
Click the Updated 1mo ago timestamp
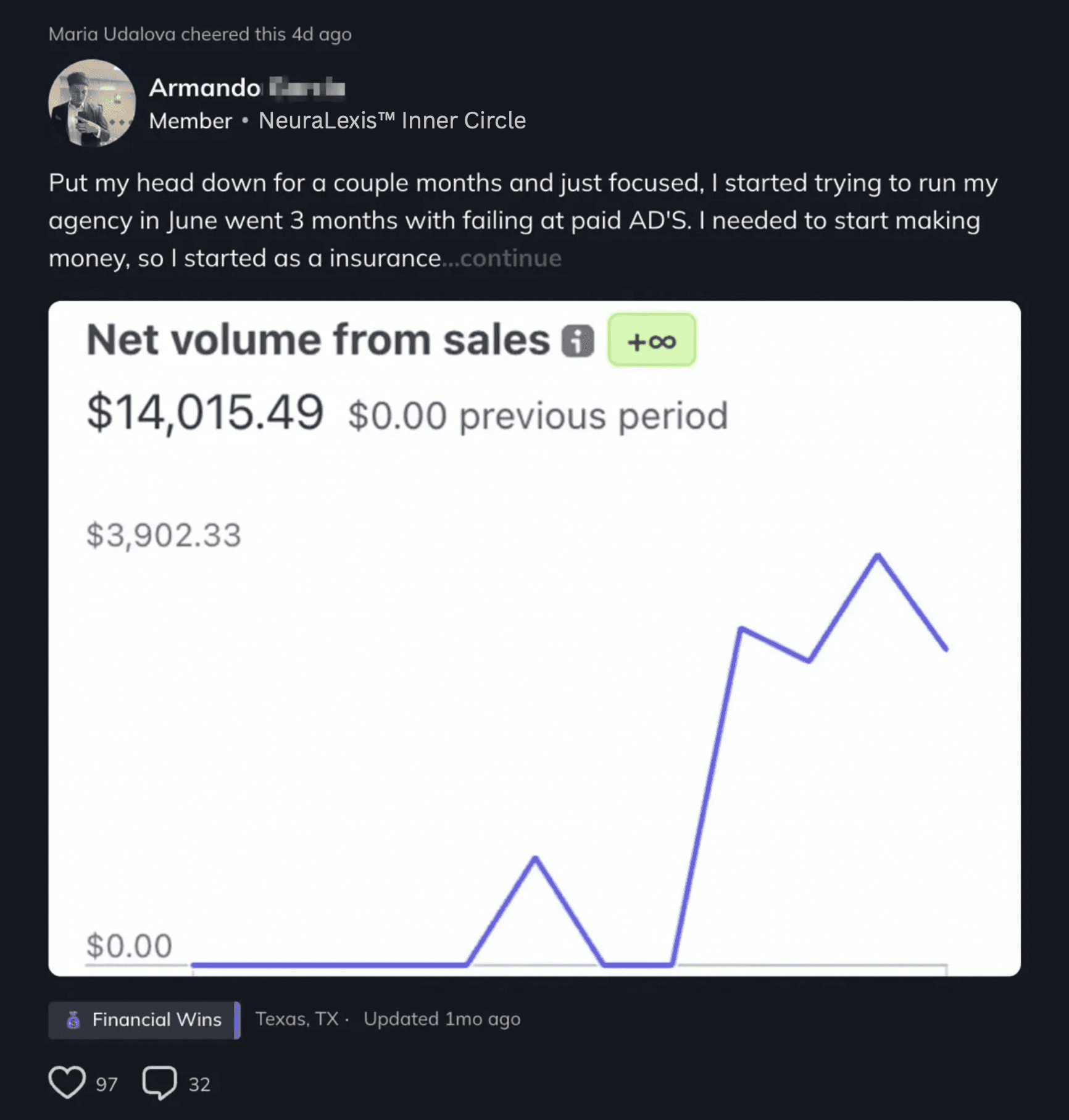[442, 1019]
